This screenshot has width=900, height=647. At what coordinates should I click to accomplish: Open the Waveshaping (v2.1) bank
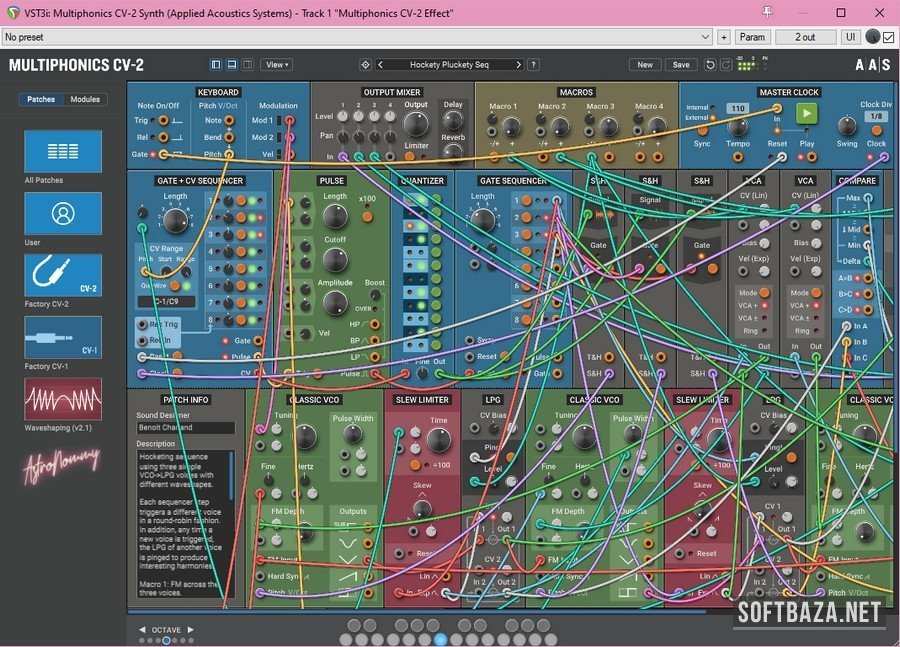pyautogui.click(x=63, y=399)
